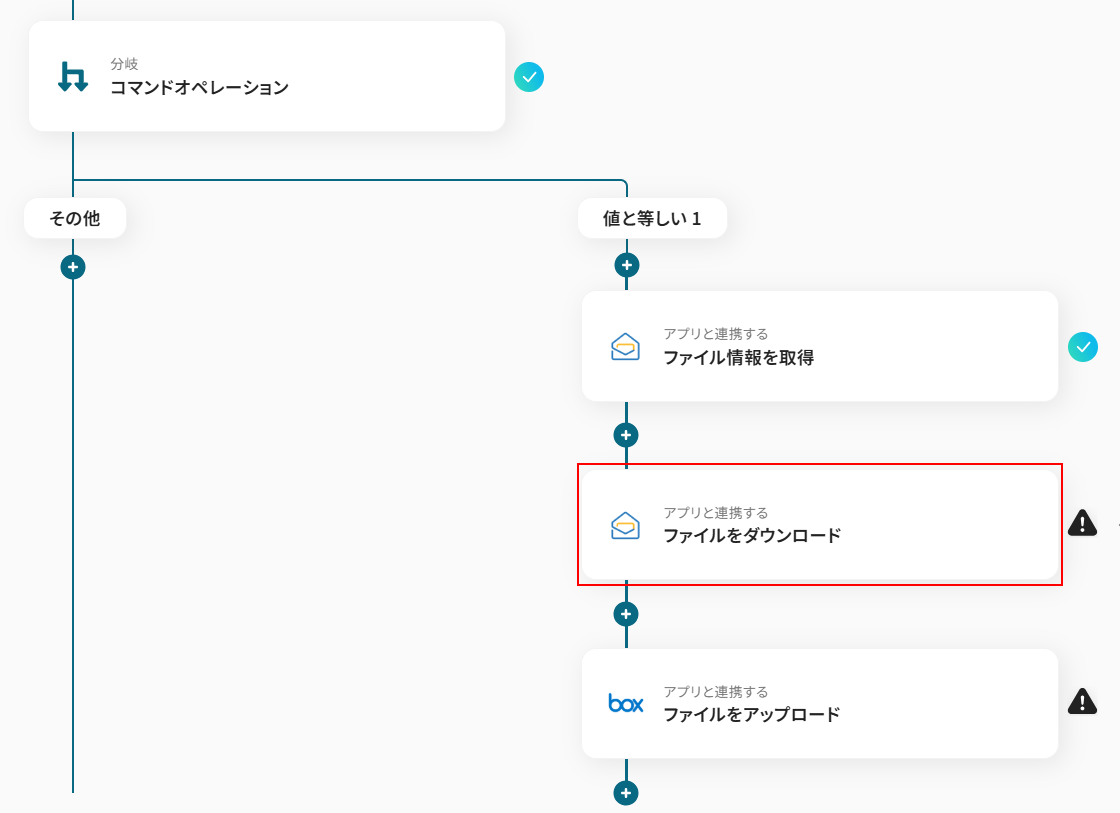Click plus button between ファイルをダウンロード and ファイルをアップロード
1120x813 pixels.
[x=626, y=613]
